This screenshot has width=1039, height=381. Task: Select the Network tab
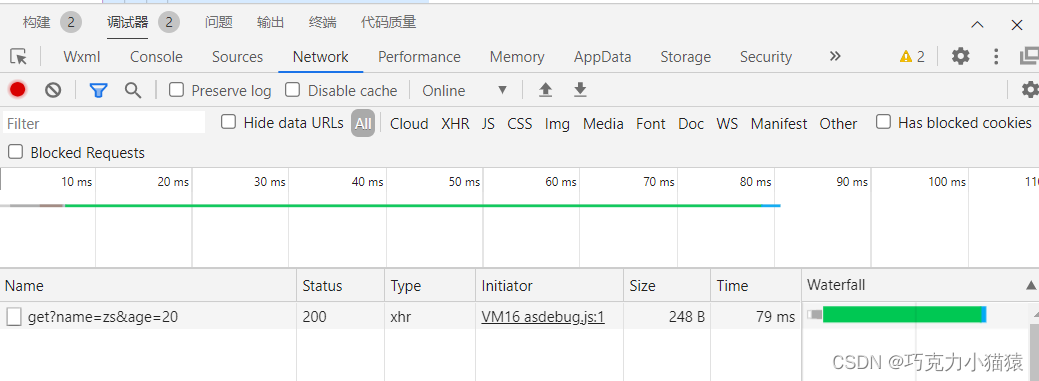point(321,57)
